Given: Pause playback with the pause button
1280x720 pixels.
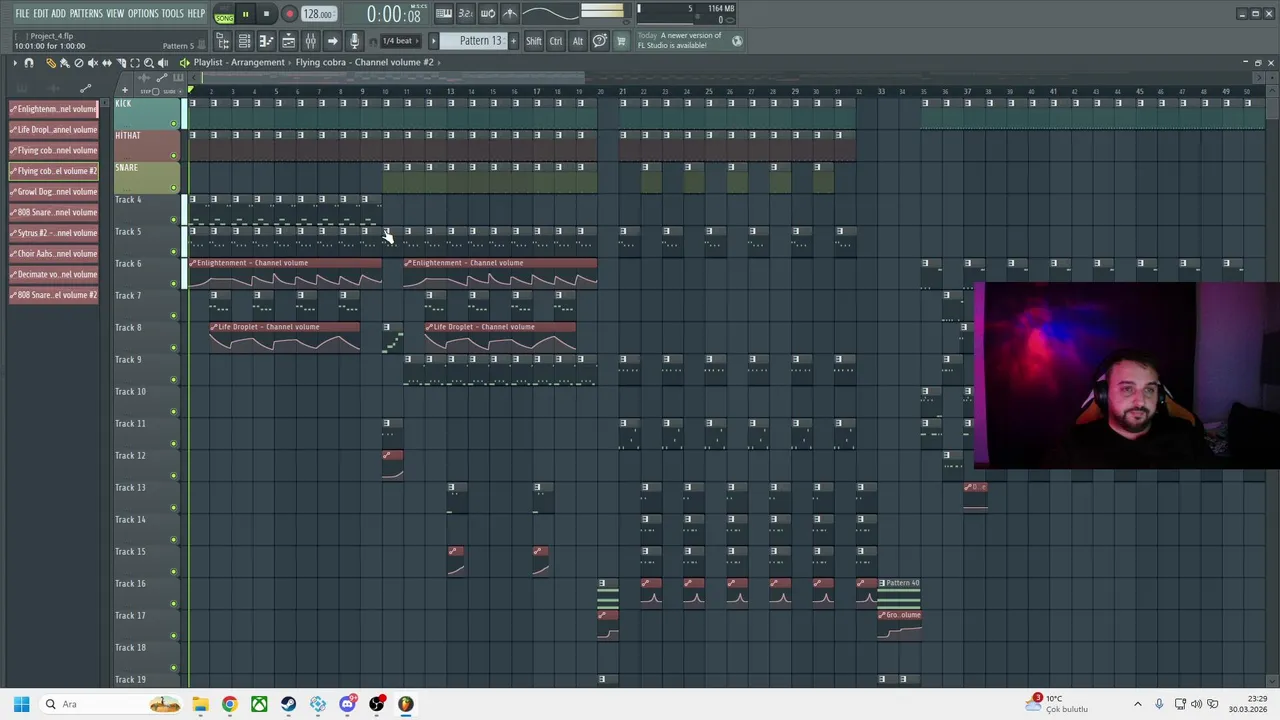Looking at the screenshot, I should point(245,14).
